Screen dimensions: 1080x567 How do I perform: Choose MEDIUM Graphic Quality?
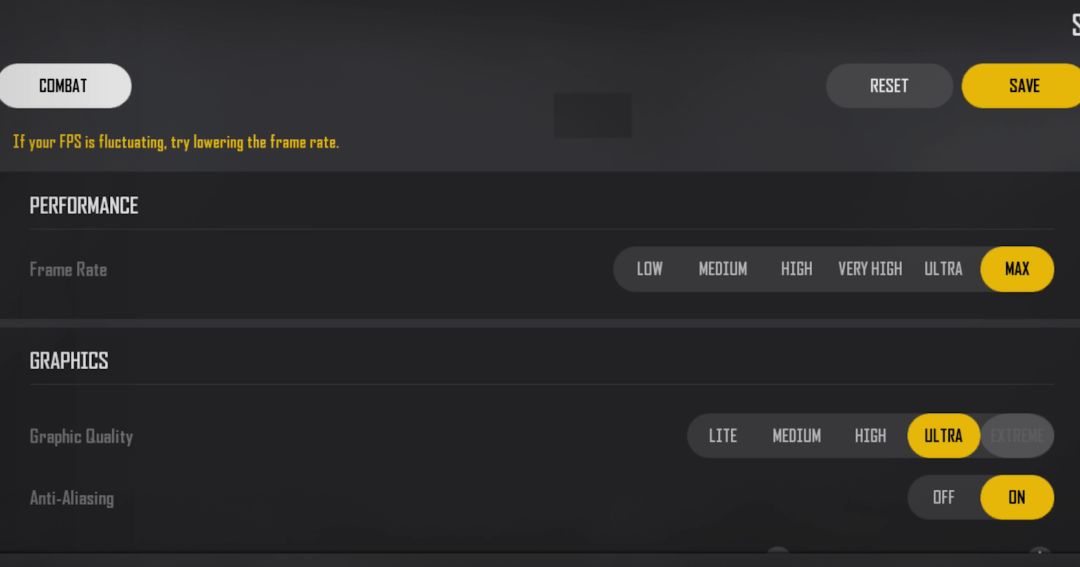(796, 436)
